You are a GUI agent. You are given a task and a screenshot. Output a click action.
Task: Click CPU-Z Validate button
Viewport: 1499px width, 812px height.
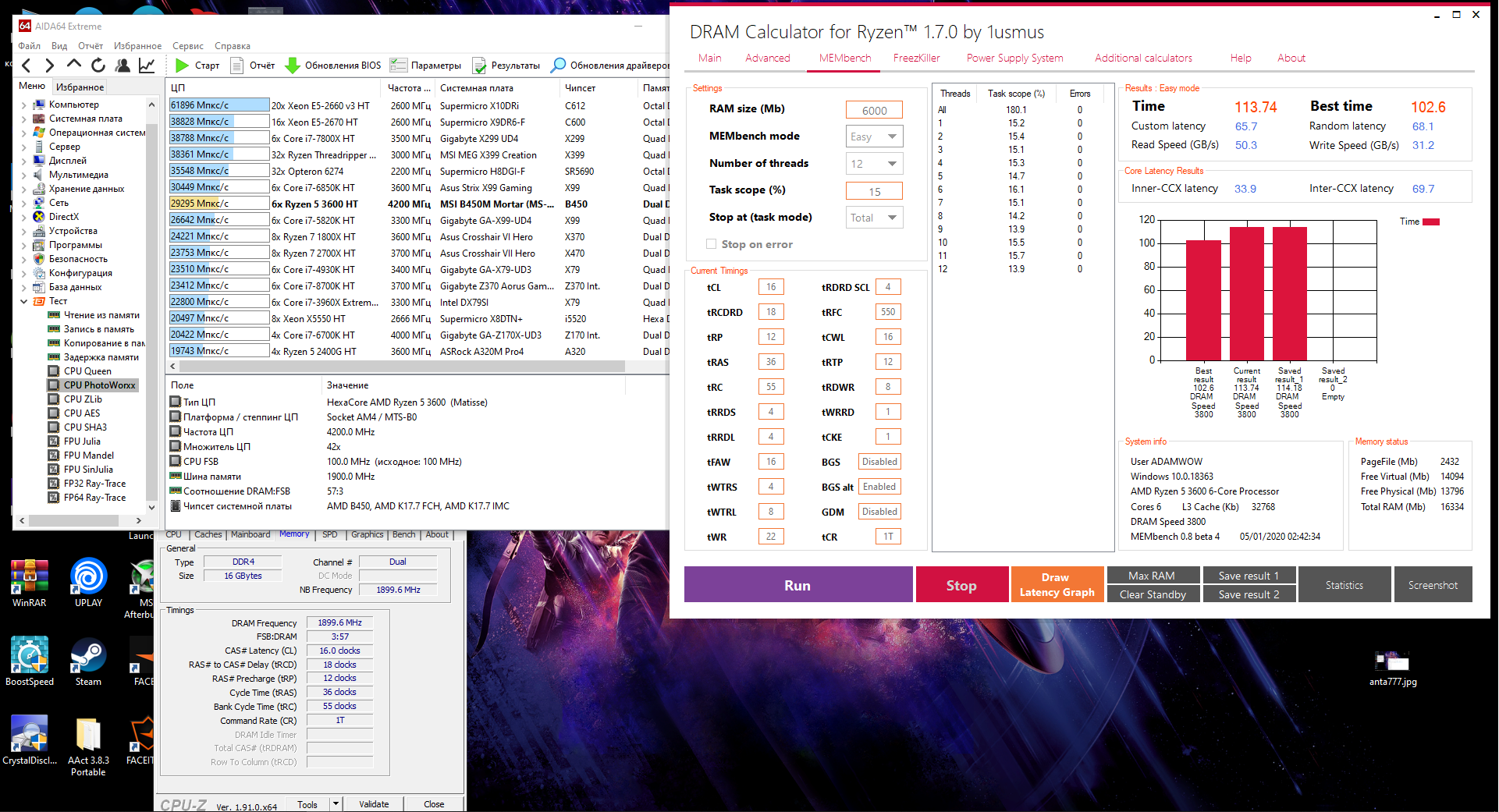(x=374, y=804)
